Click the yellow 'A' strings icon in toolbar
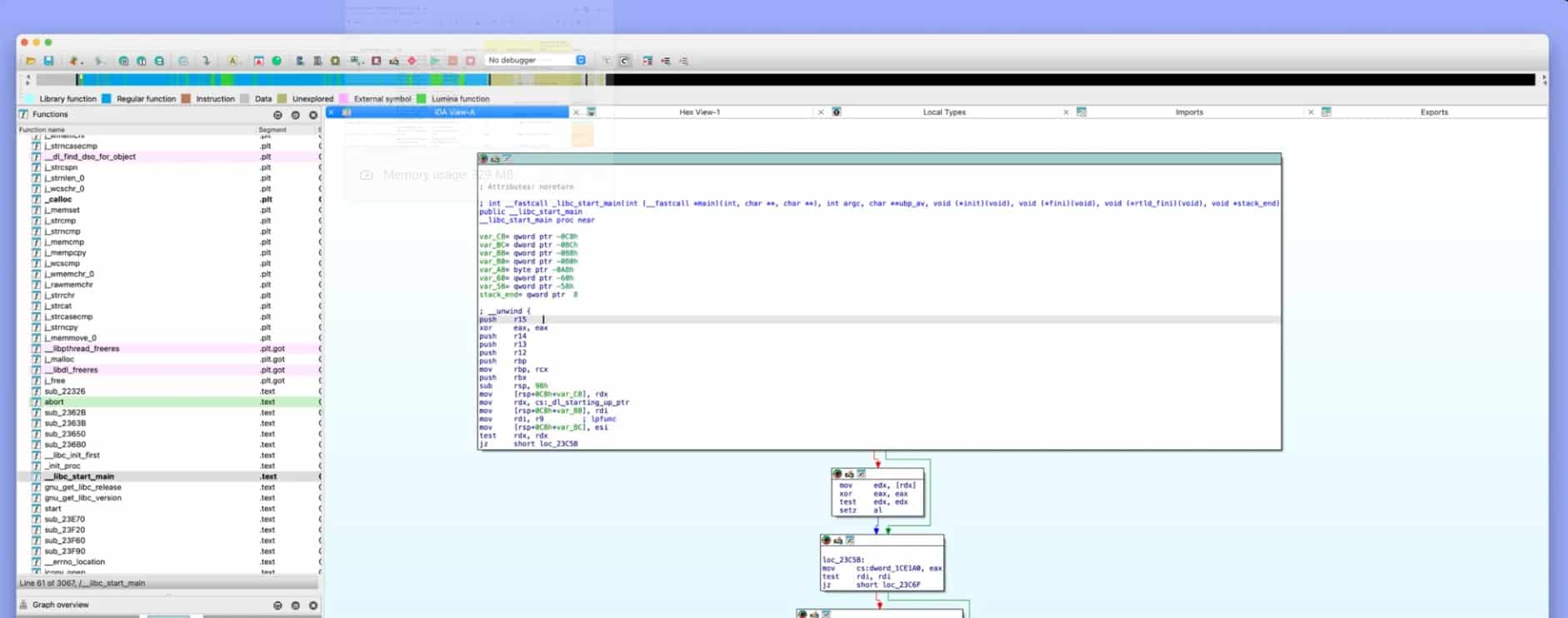 [232, 61]
